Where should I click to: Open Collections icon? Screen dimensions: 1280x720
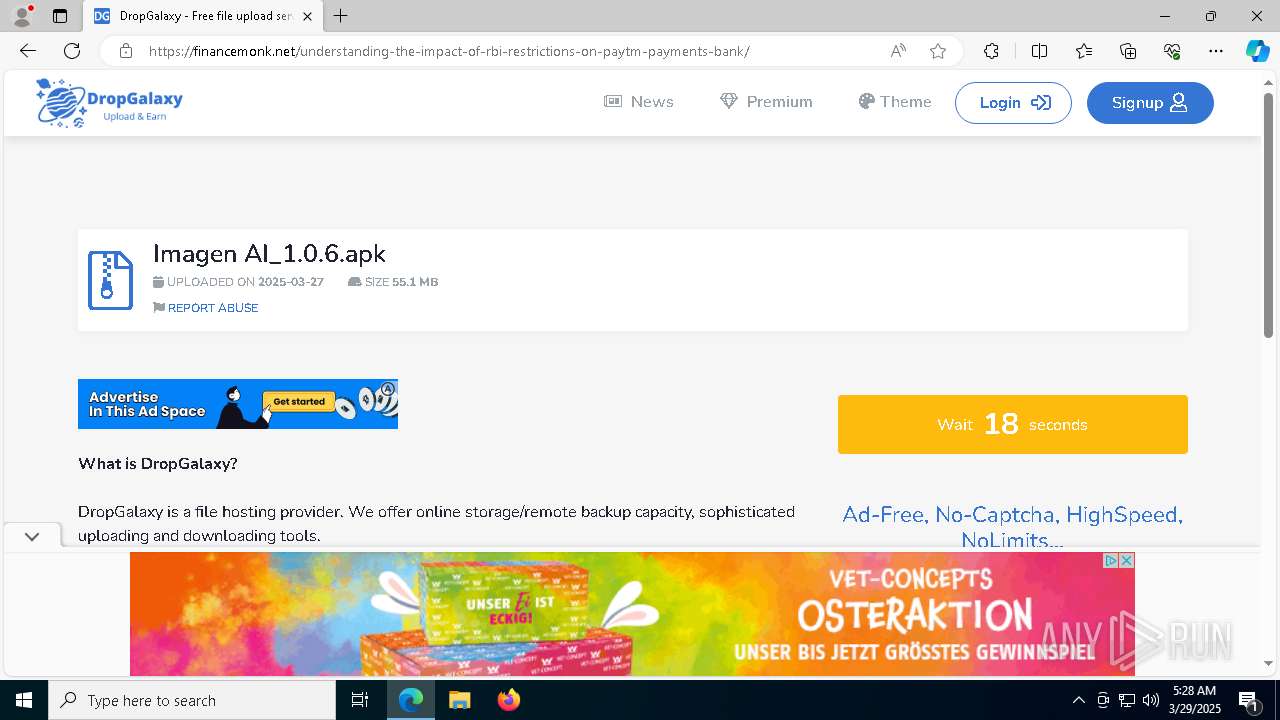(x=1128, y=51)
